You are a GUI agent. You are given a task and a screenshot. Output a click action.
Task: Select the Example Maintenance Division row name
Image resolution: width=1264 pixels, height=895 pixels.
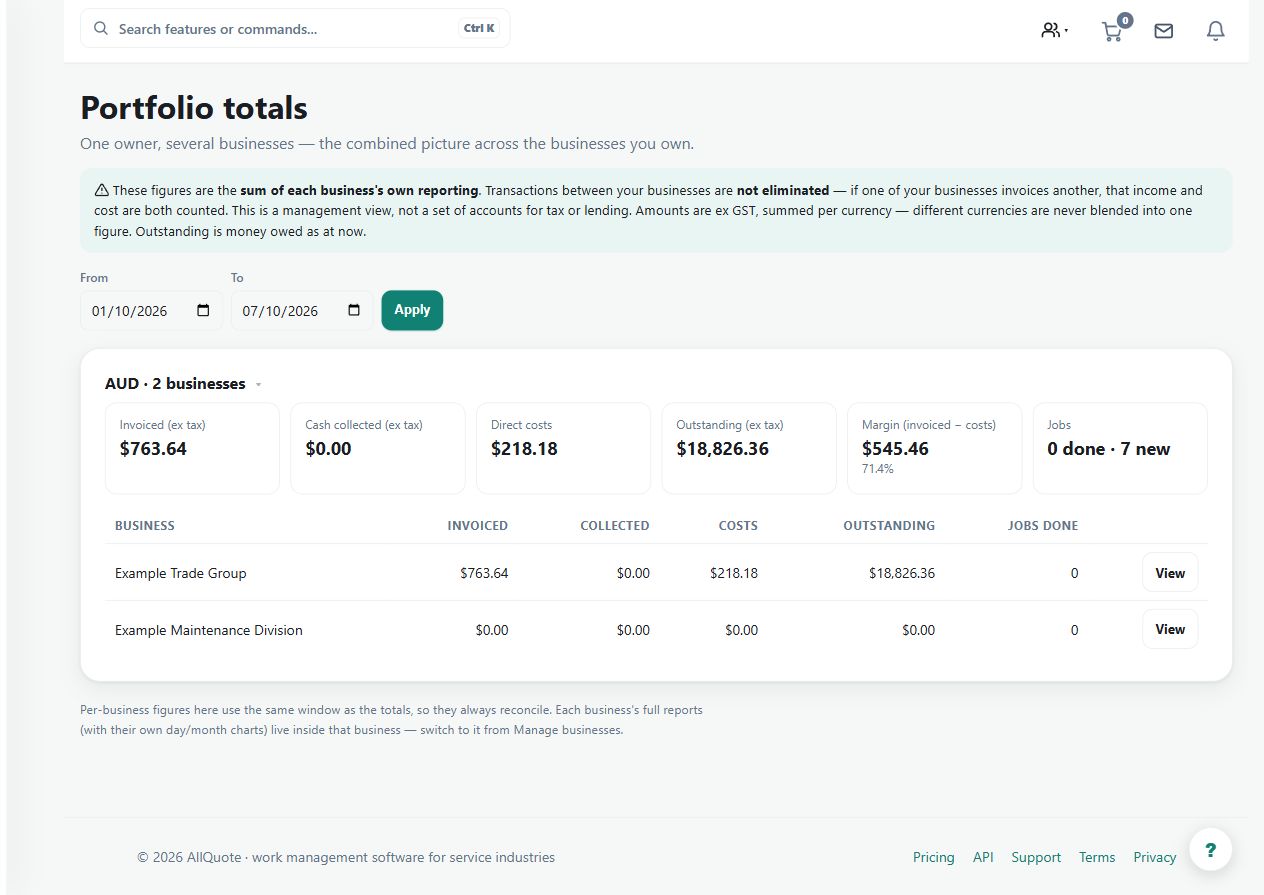[209, 630]
